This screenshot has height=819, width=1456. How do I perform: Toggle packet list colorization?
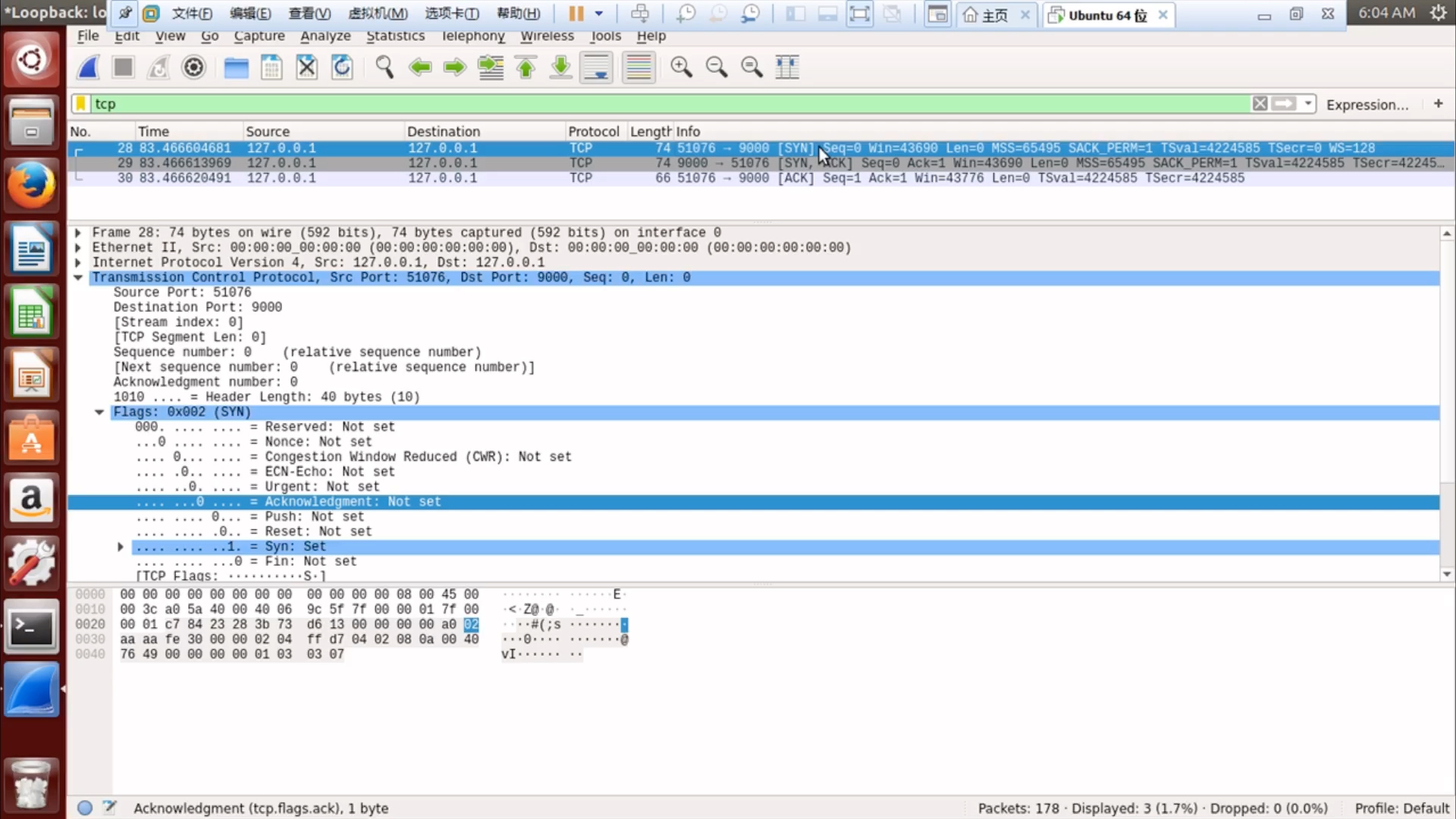[639, 67]
